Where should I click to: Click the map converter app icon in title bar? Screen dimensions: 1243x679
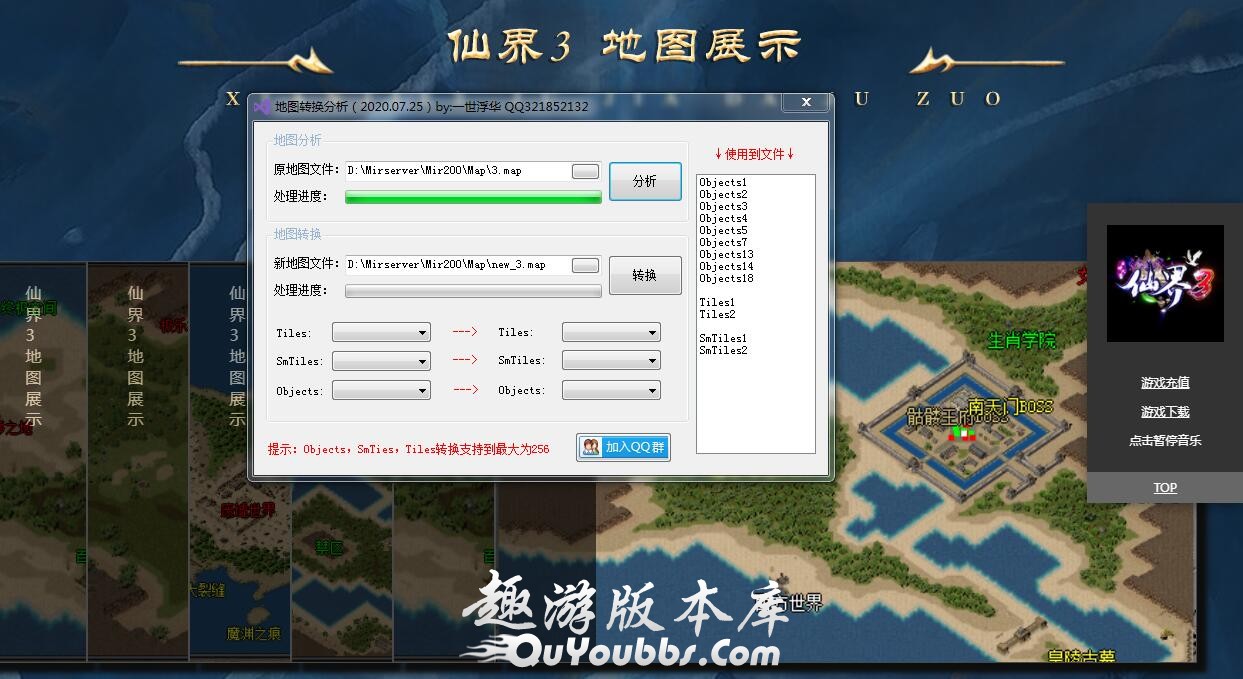[x=262, y=106]
